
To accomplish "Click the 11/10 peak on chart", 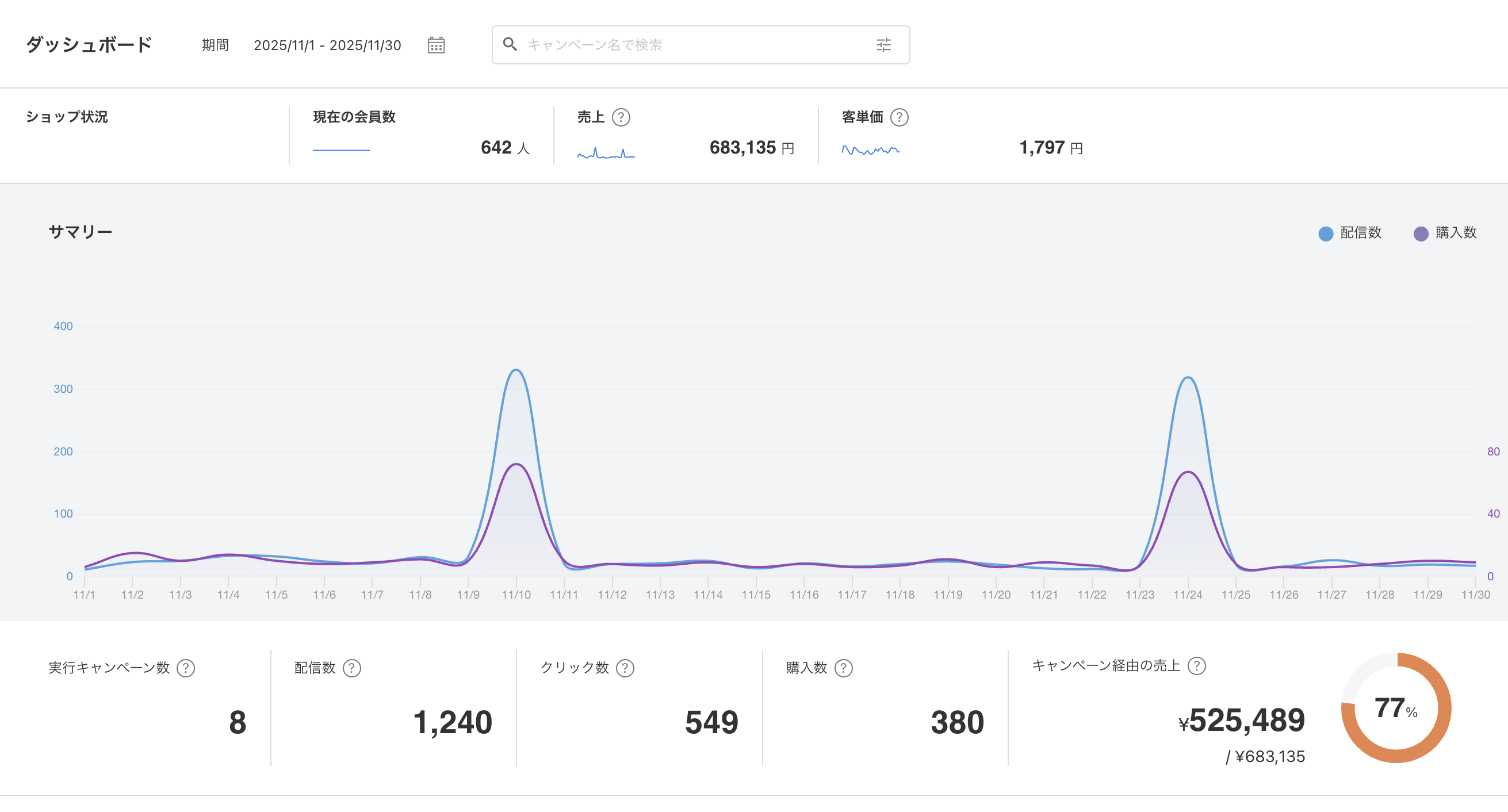I will [x=516, y=371].
